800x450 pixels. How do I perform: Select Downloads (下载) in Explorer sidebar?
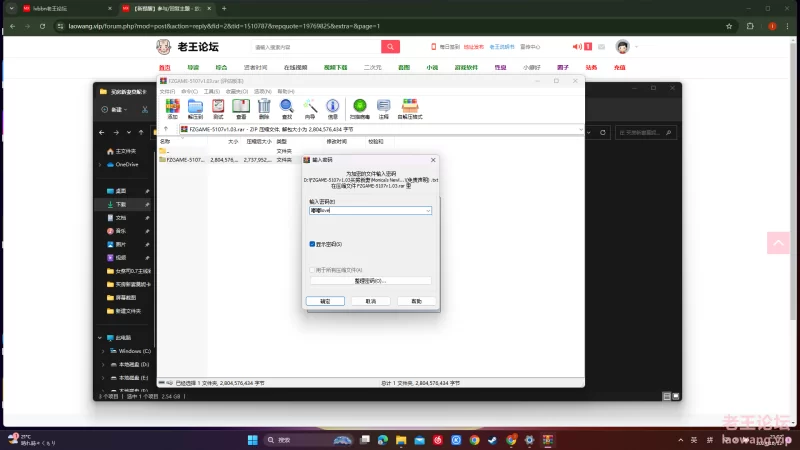click(122, 204)
